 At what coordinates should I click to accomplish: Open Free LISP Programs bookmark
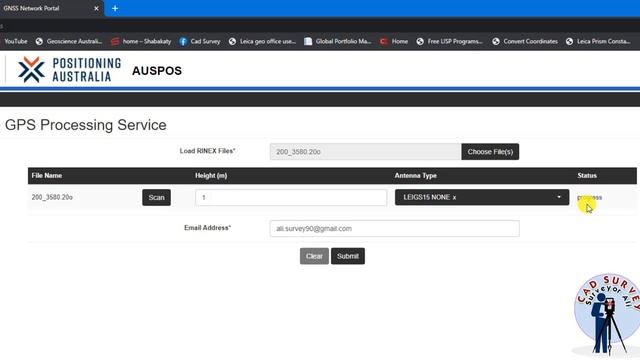449,41
